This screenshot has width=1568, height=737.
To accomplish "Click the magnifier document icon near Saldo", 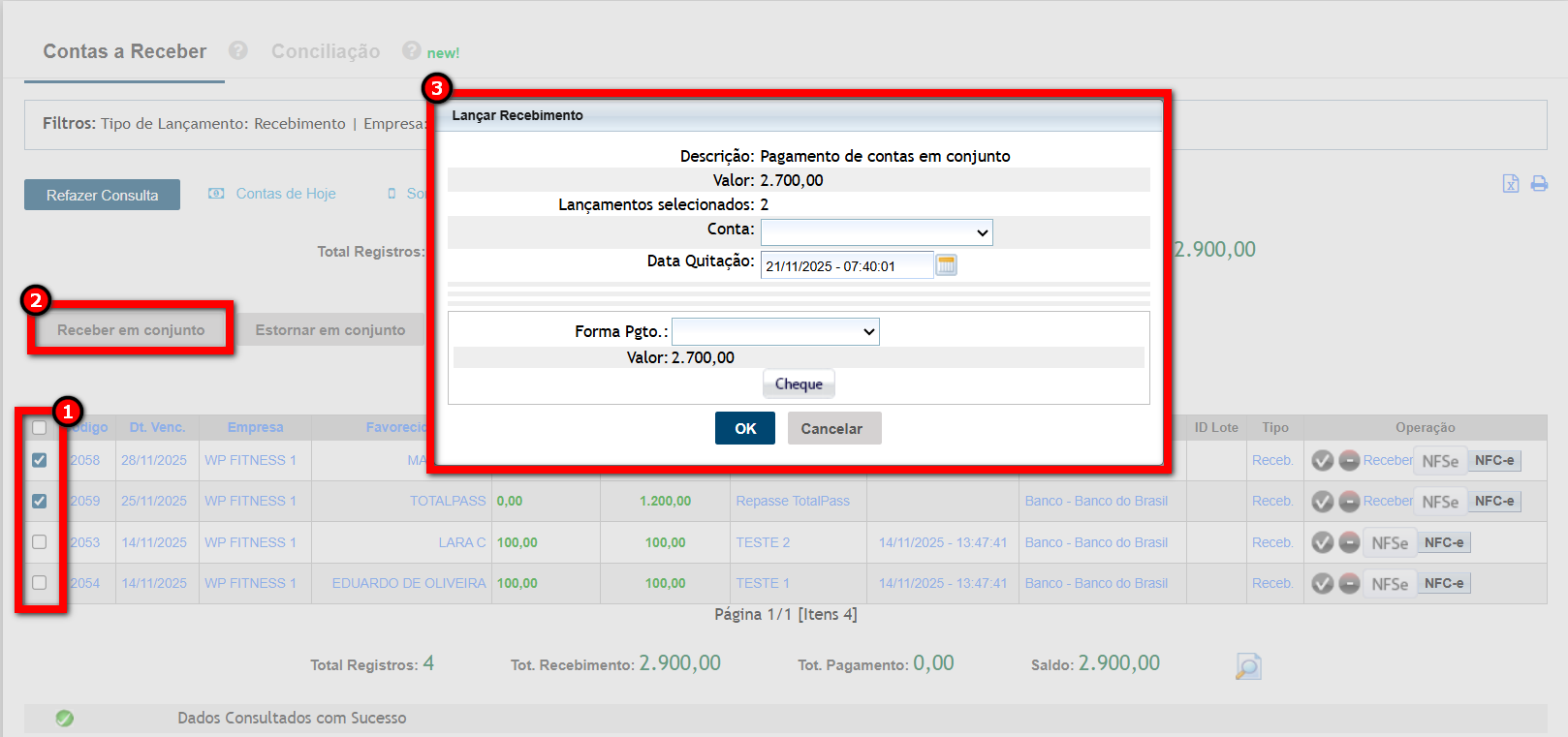I will click(1248, 666).
